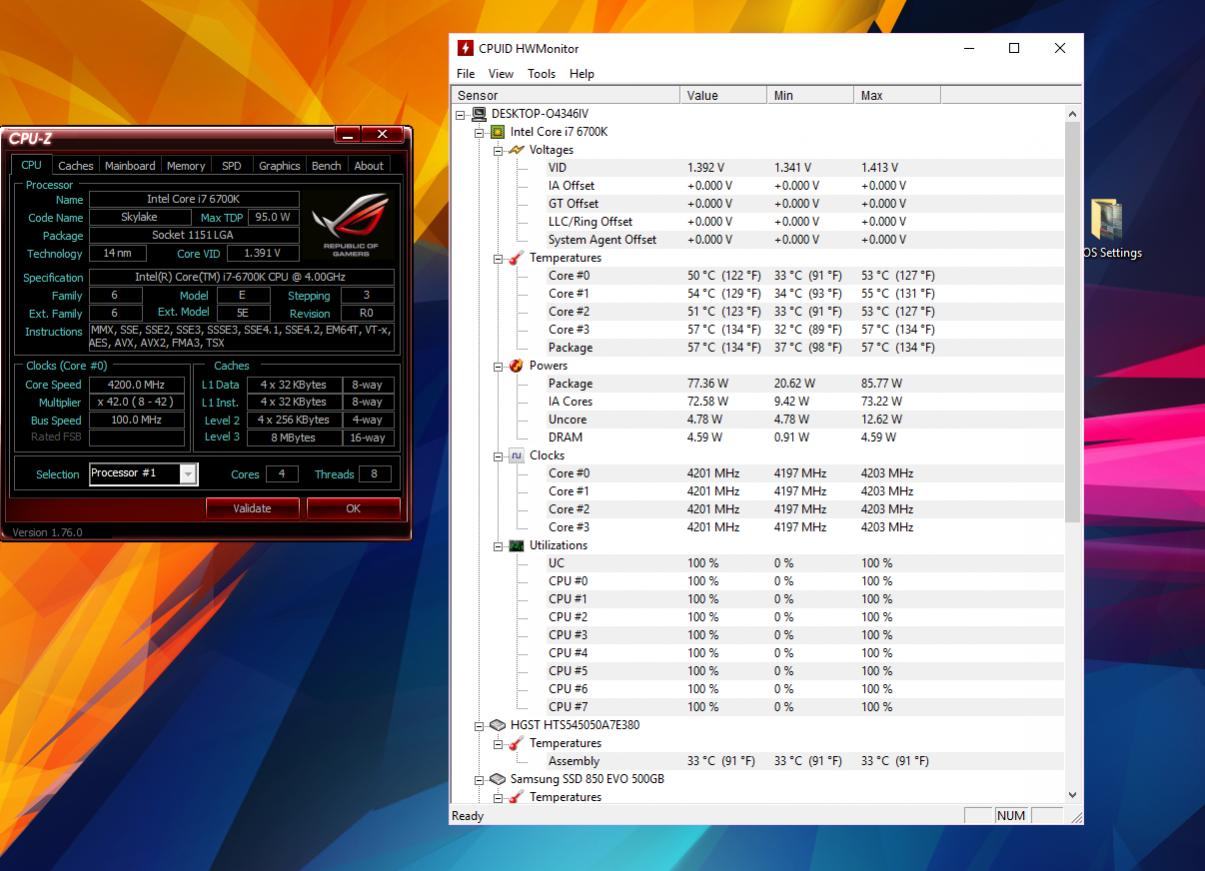Image resolution: width=1205 pixels, height=871 pixels.
Task: Collapse the DESKTOP-O4346IV tree node
Action: [x=461, y=114]
